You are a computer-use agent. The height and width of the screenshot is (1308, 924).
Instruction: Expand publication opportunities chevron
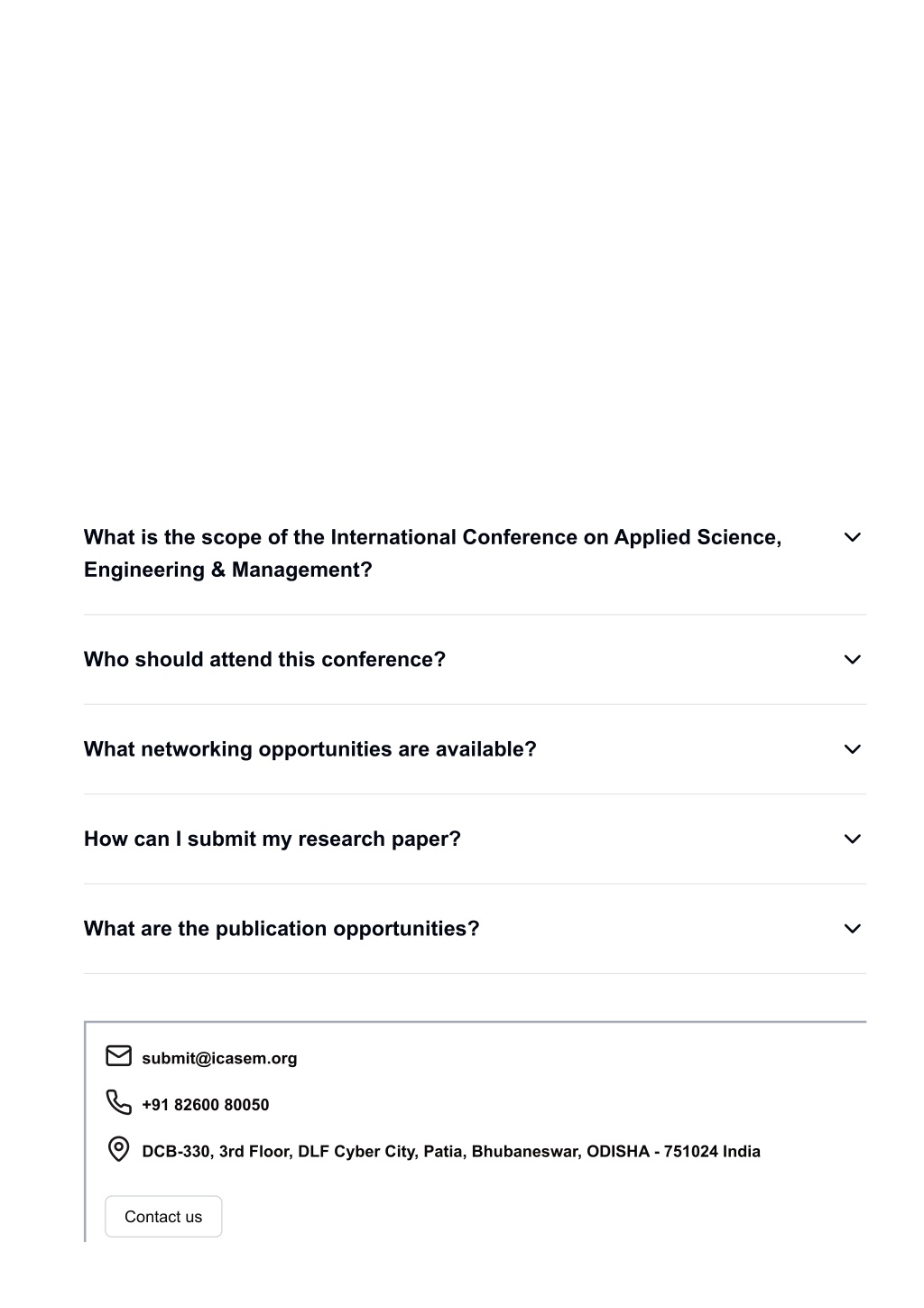852,929
